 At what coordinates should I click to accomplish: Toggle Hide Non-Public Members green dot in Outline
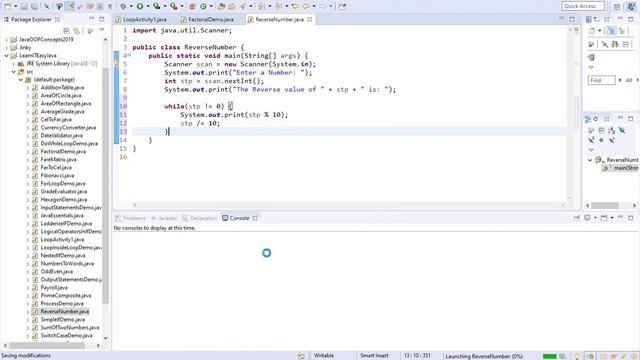601,140
